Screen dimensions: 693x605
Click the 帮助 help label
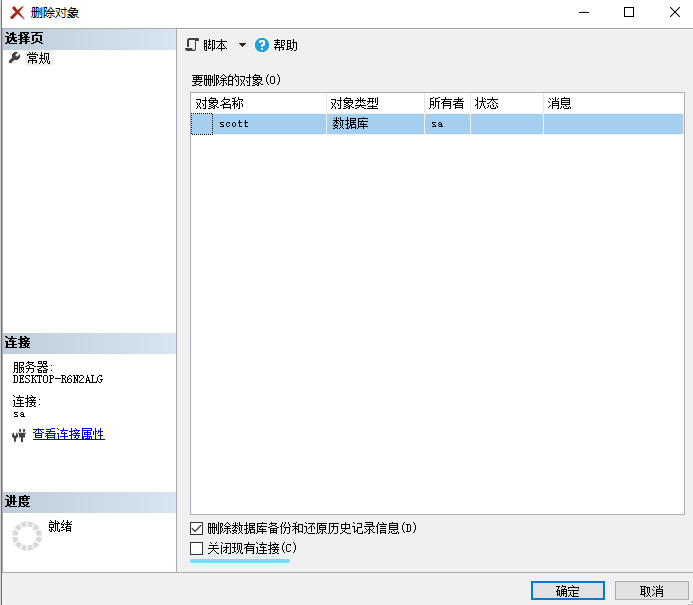(x=285, y=45)
